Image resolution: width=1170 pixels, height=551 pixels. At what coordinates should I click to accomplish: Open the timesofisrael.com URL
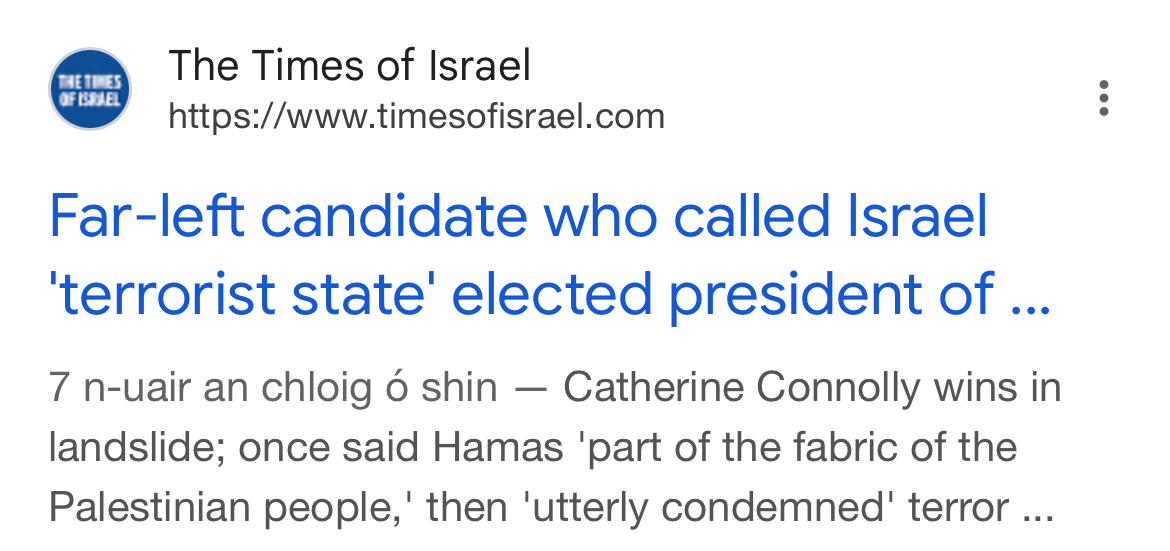[416, 117]
